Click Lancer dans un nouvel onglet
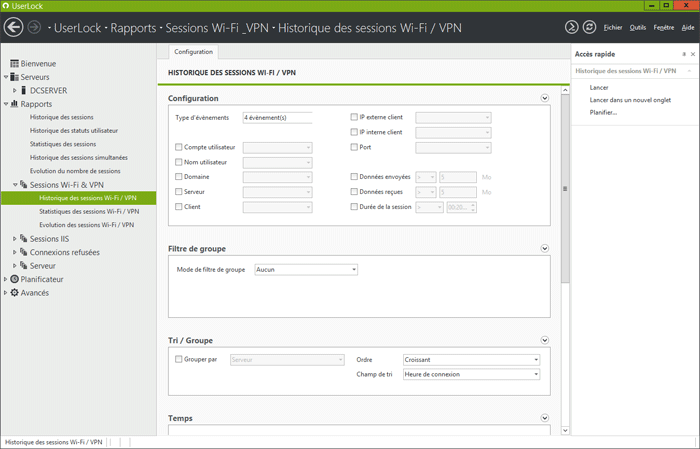Screen dimensions: 700x449 pos(630,100)
